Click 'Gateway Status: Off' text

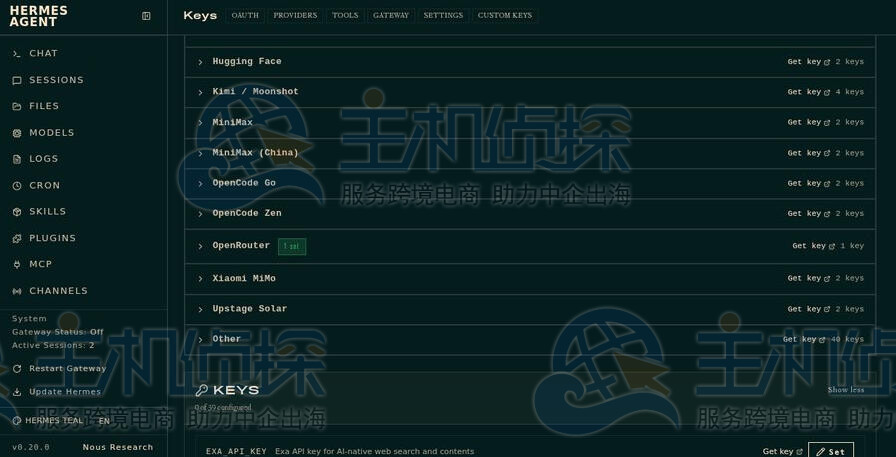(x=58, y=332)
